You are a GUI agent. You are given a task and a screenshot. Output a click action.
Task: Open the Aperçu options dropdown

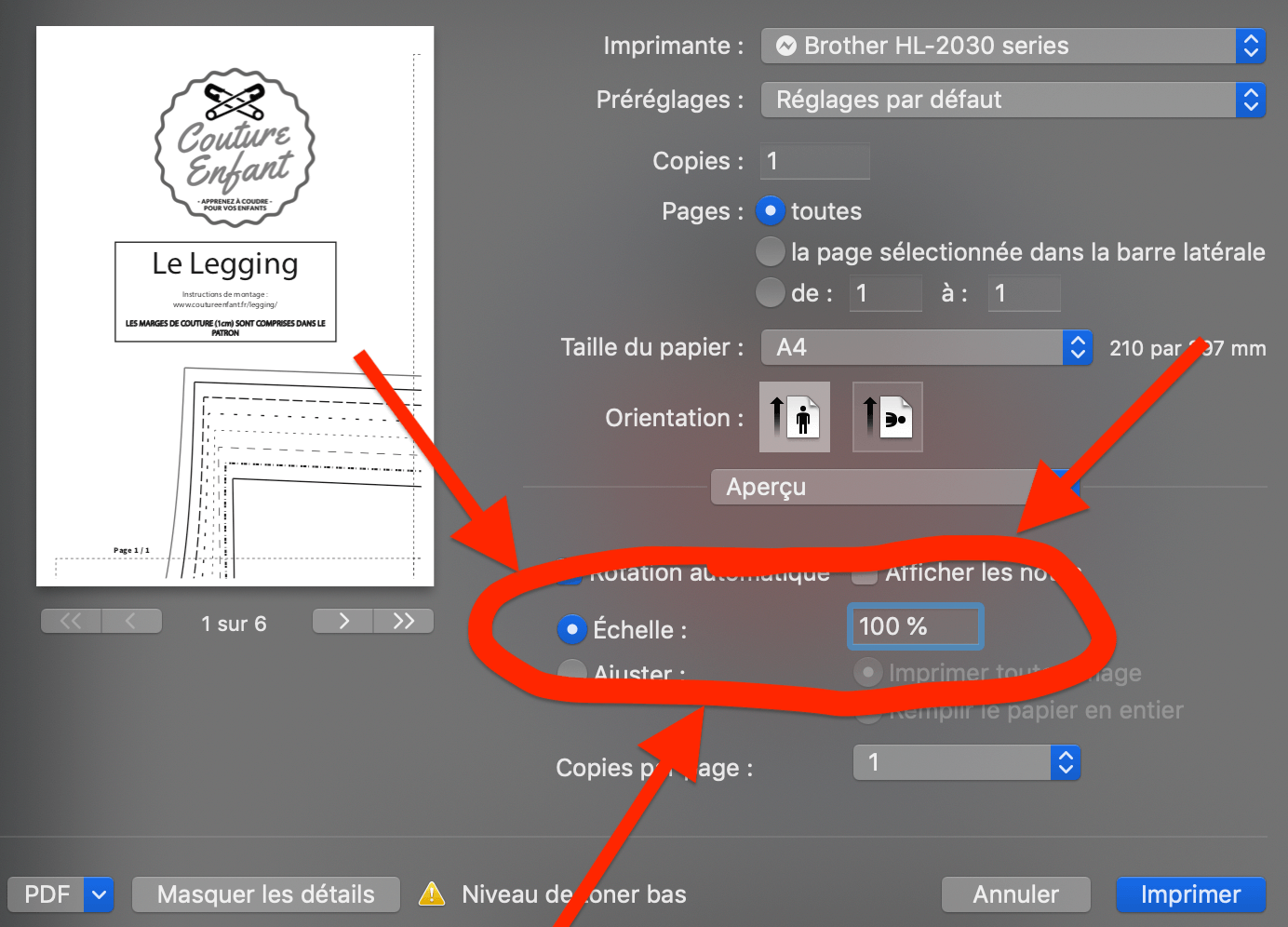(893, 487)
